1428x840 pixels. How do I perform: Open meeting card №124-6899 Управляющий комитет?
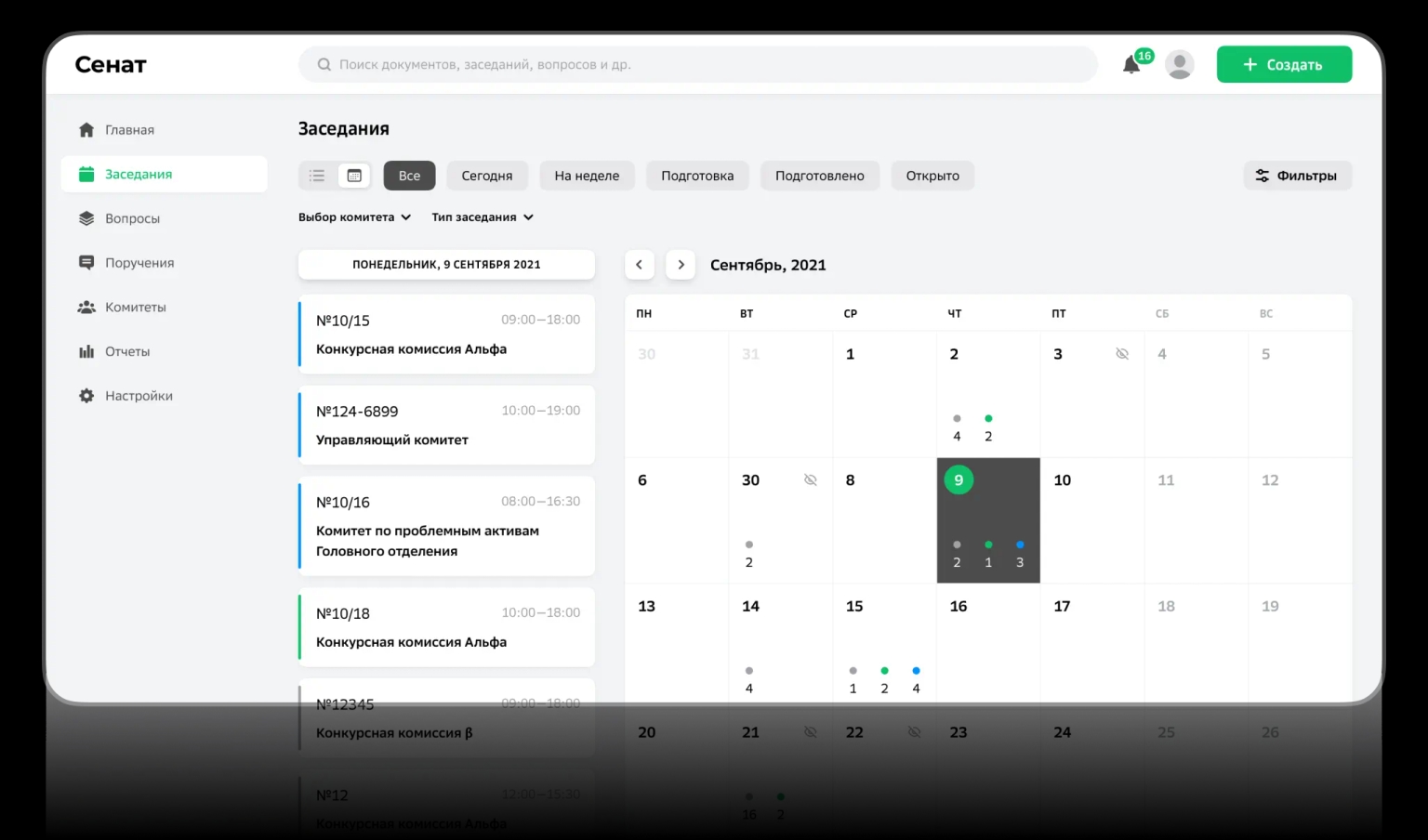[x=446, y=426]
